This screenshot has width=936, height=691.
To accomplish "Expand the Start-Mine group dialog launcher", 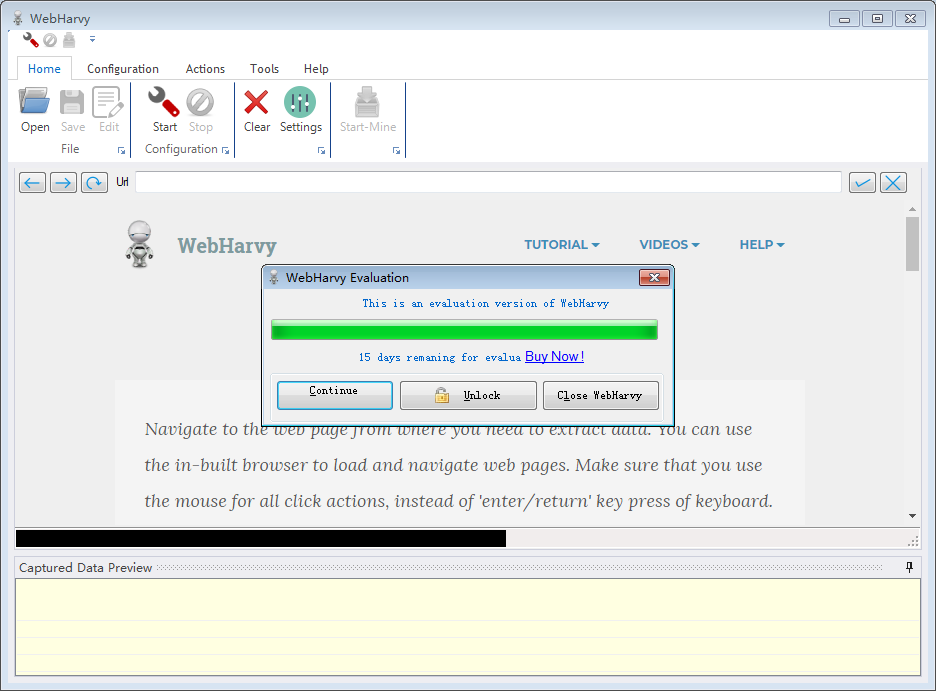I will click(396, 151).
